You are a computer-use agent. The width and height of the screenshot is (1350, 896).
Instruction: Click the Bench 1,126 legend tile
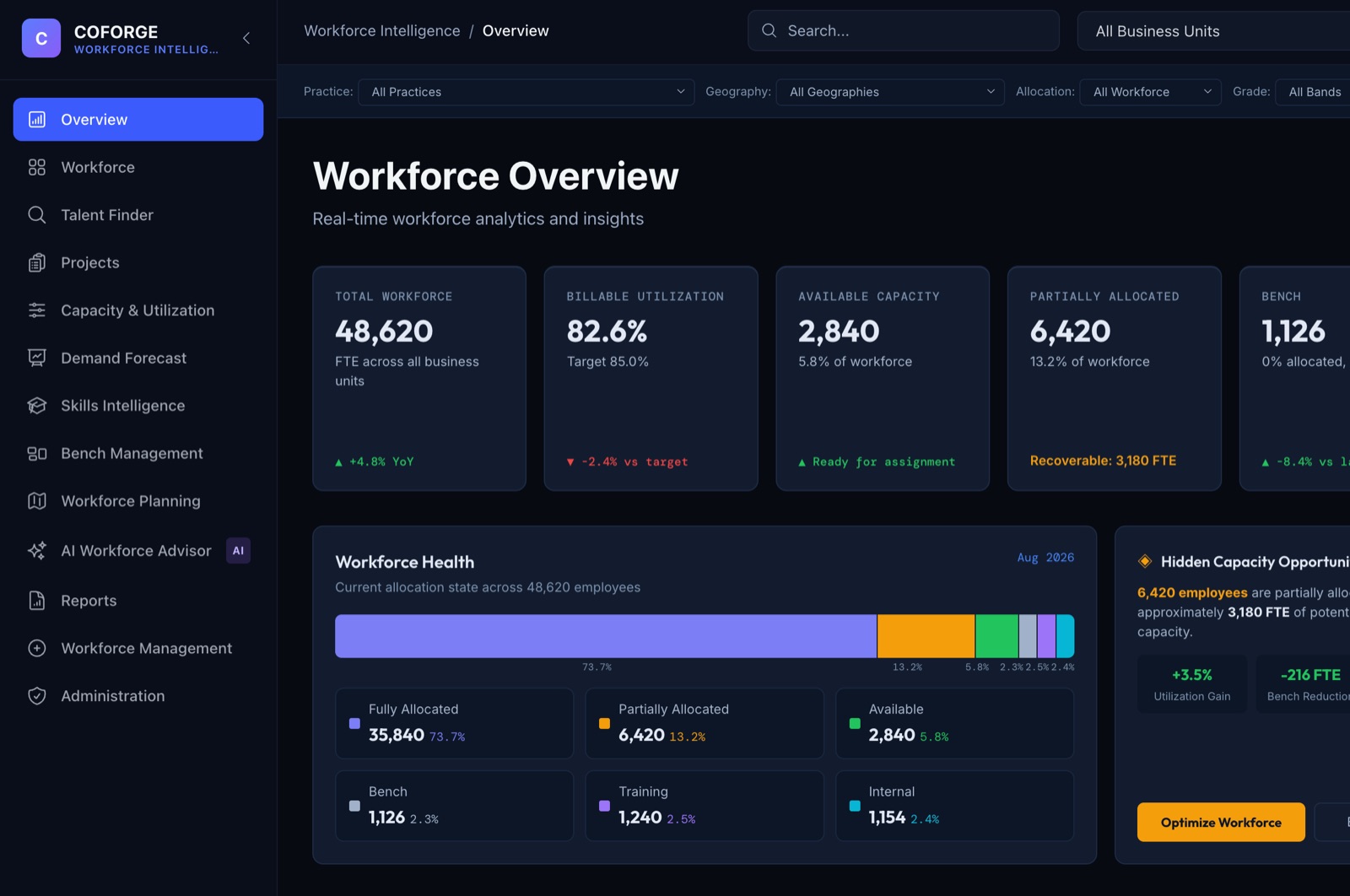point(454,806)
